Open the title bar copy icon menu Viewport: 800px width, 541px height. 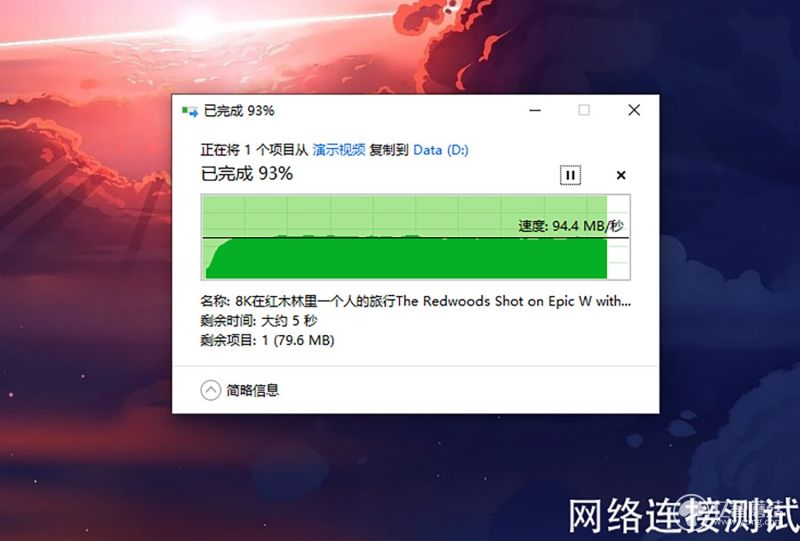coord(190,111)
